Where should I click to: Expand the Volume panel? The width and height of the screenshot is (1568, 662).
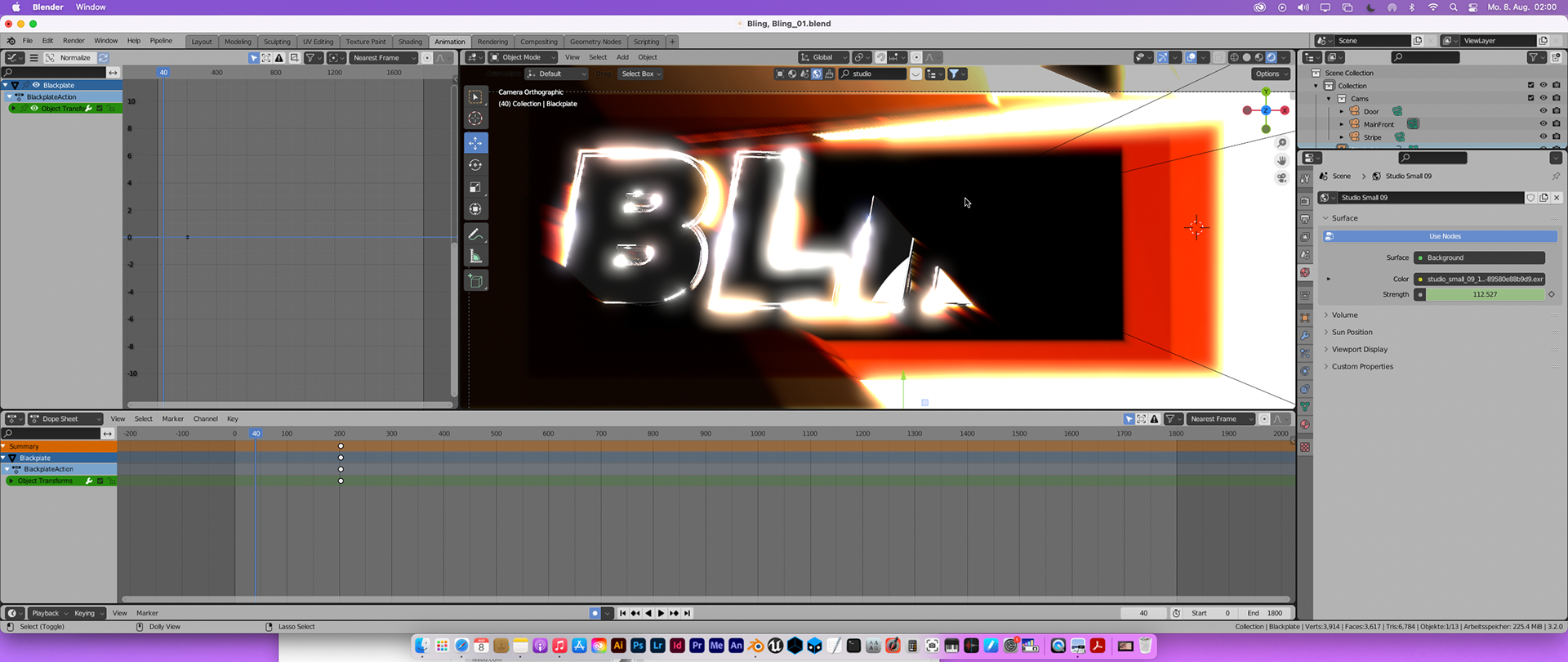pyautogui.click(x=1344, y=315)
